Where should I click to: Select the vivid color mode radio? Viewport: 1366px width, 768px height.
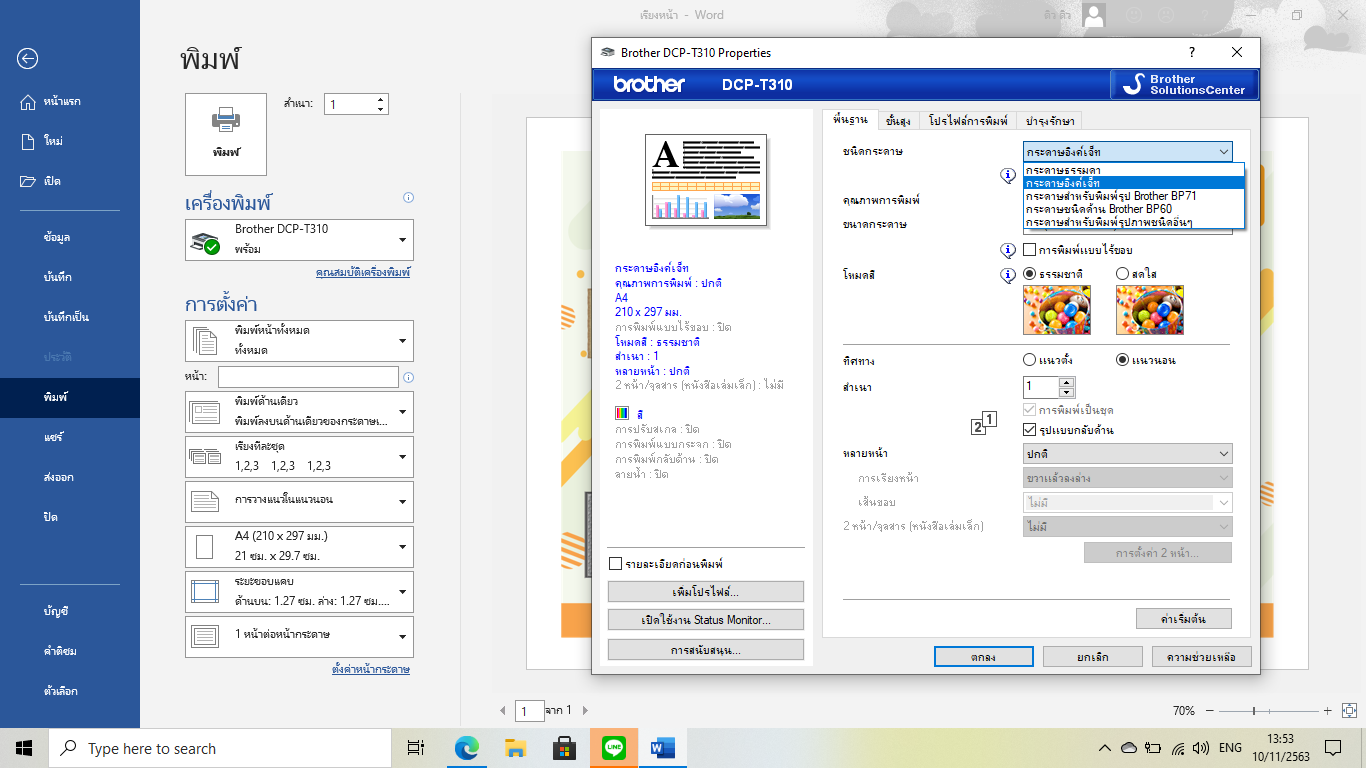1122,274
